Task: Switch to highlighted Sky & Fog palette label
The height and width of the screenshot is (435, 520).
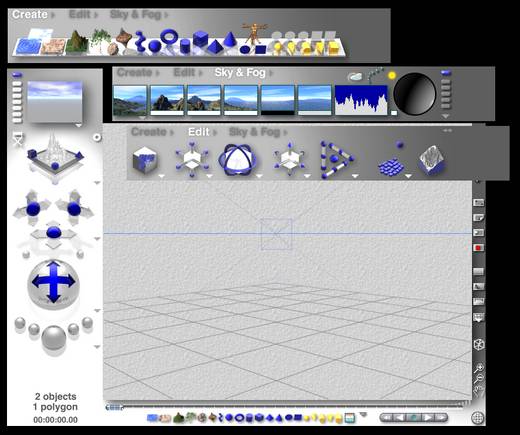Action: coord(240,72)
